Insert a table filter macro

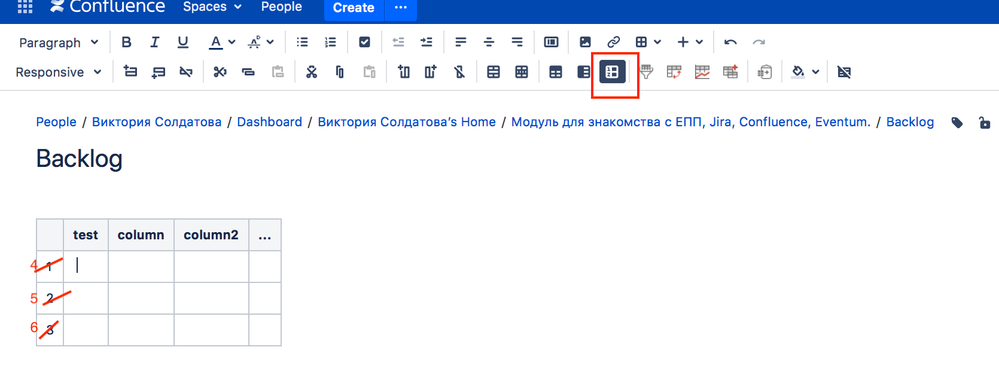coord(646,72)
